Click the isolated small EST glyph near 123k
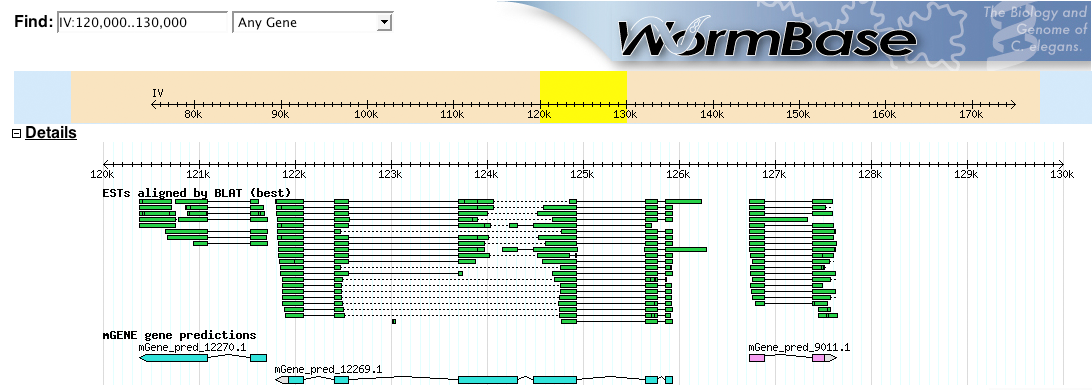 (394, 321)
